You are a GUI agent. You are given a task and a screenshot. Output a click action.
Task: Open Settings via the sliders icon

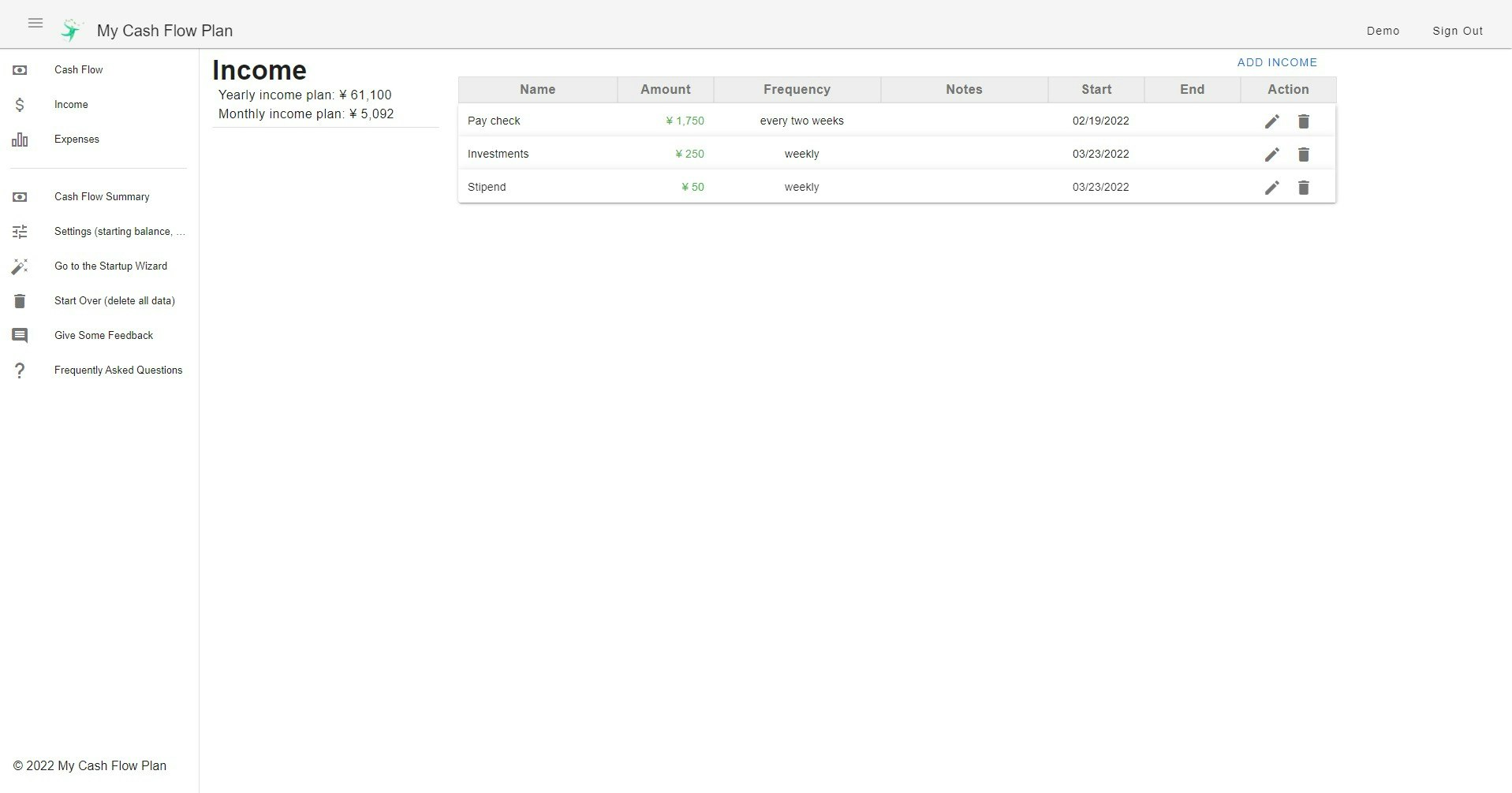pyautogui.click(x=20, y=231)
